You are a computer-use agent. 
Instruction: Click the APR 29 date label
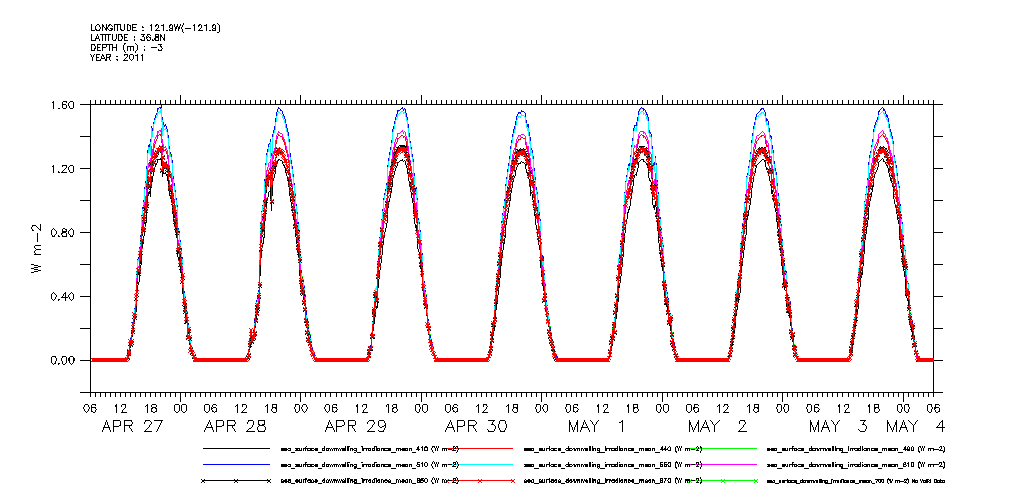tap(355, 426)
